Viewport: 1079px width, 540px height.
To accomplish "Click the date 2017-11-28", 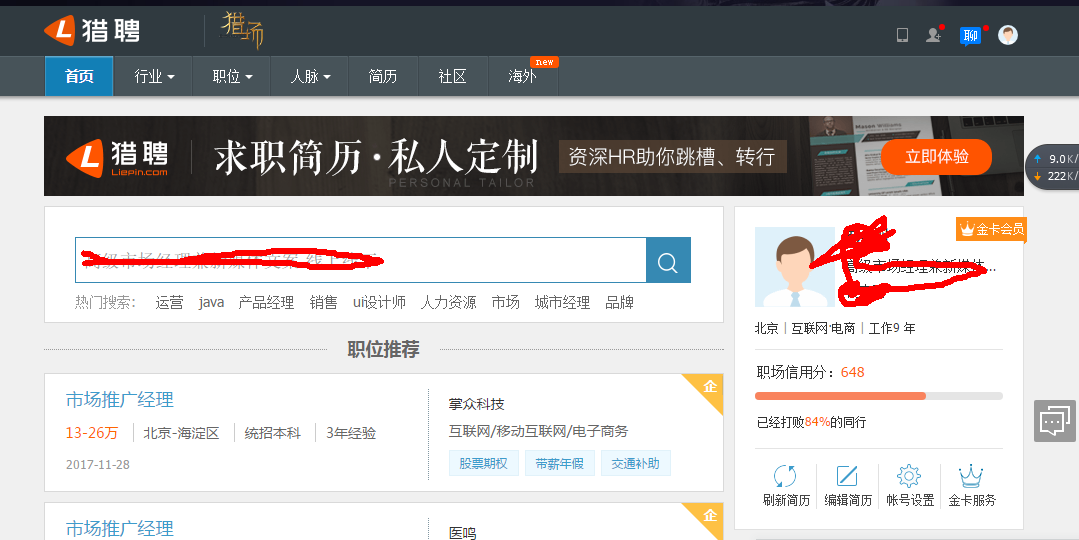I will coord(98,464).
